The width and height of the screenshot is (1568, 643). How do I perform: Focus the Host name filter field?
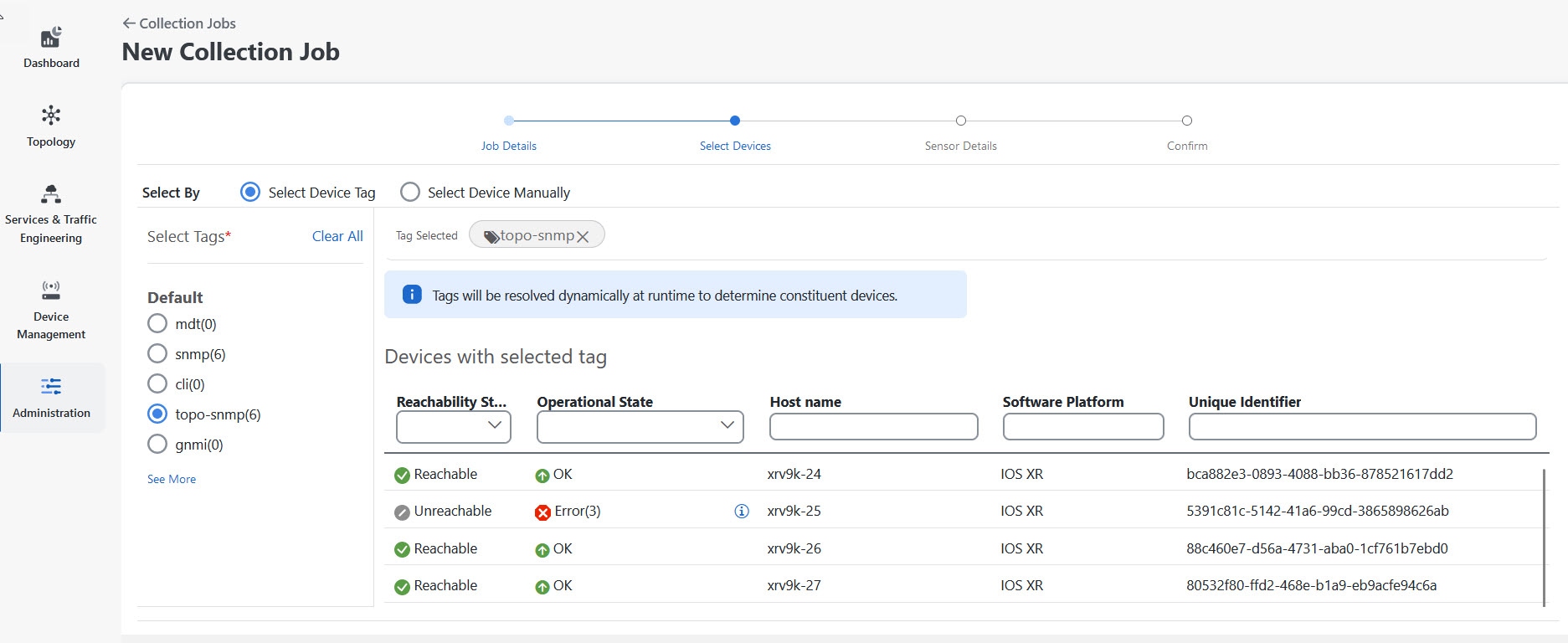click(874, 426)
